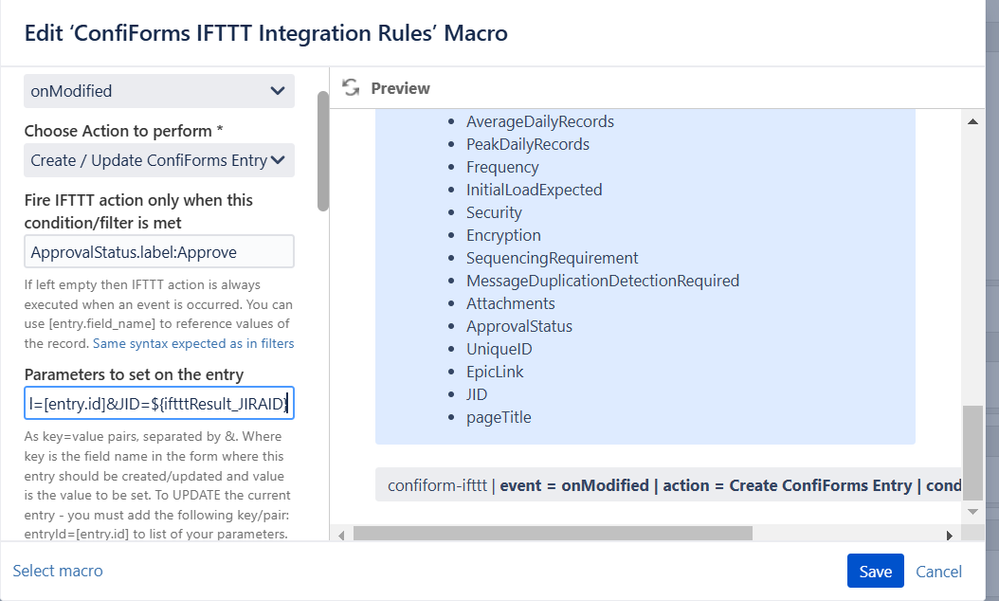Viewport: 999px width, 601px height.
Task: Open the 'Same syntax expected as in filters' link
Action: tap(193, 343)
